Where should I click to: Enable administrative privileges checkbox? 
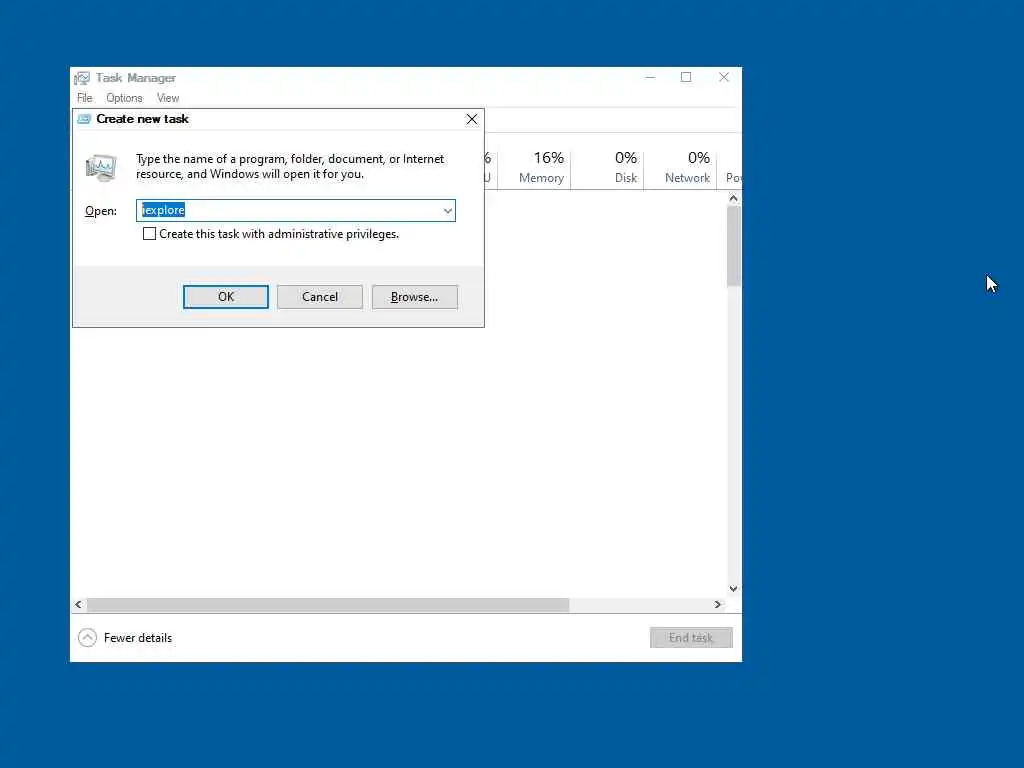[150, 234]
